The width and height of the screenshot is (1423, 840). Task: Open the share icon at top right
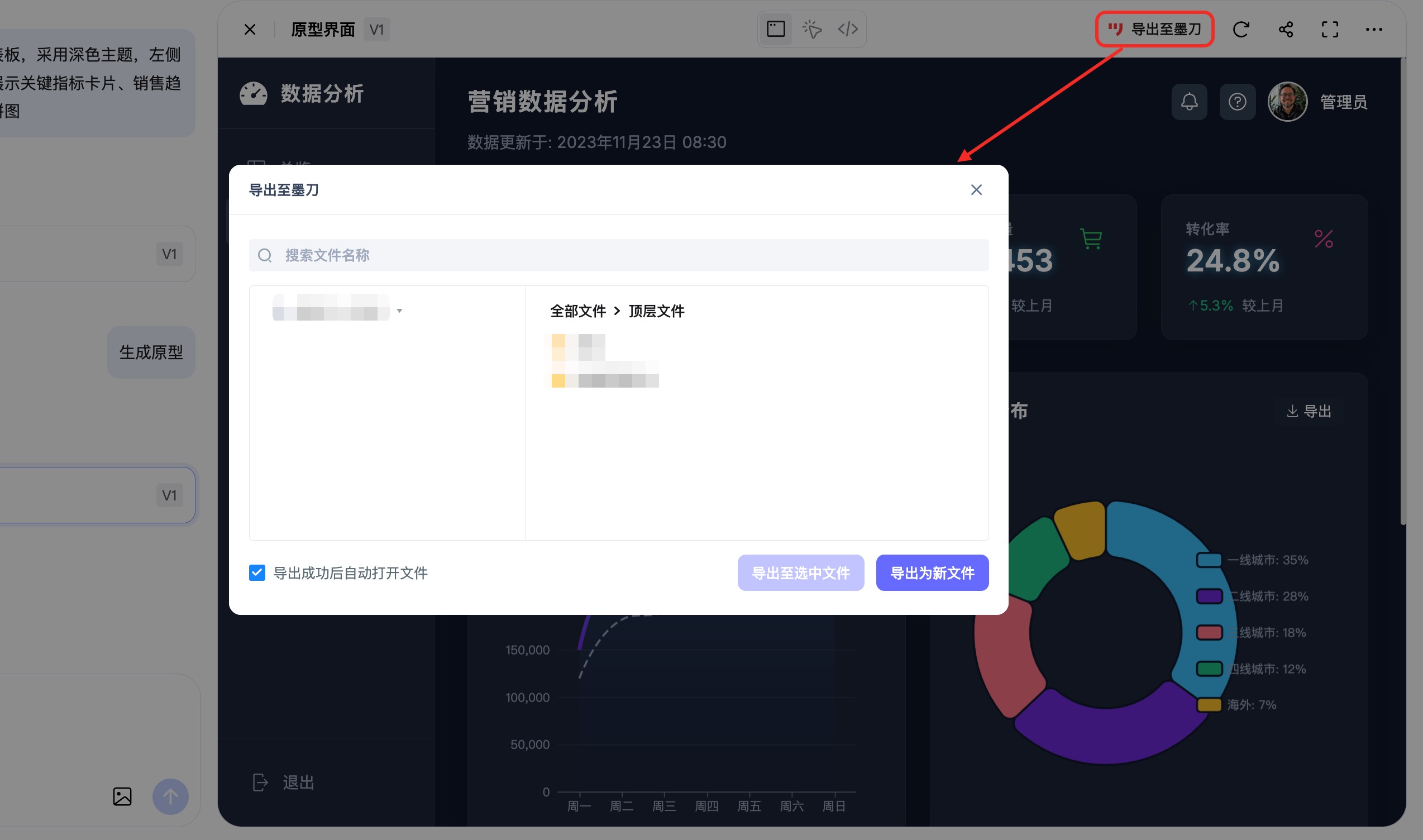(x=1286, y=29)
